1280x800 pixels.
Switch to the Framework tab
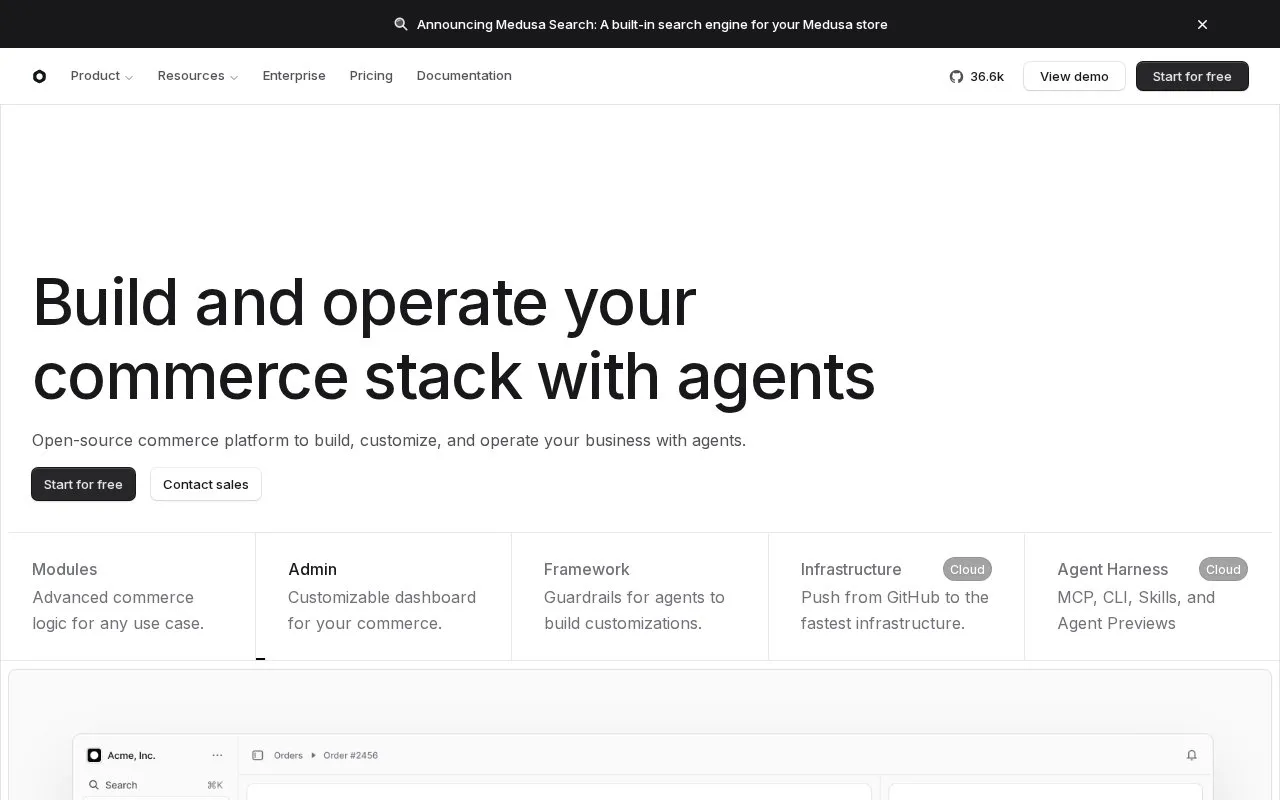tap(640, 596)
